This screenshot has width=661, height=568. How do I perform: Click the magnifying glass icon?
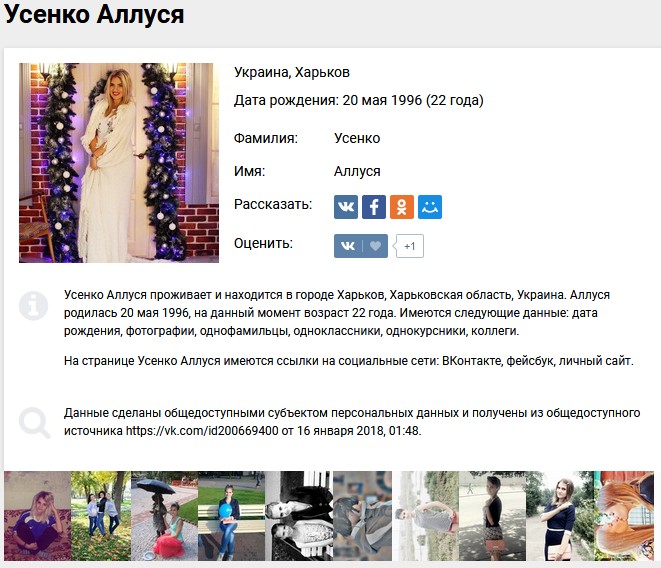point(35,423)
